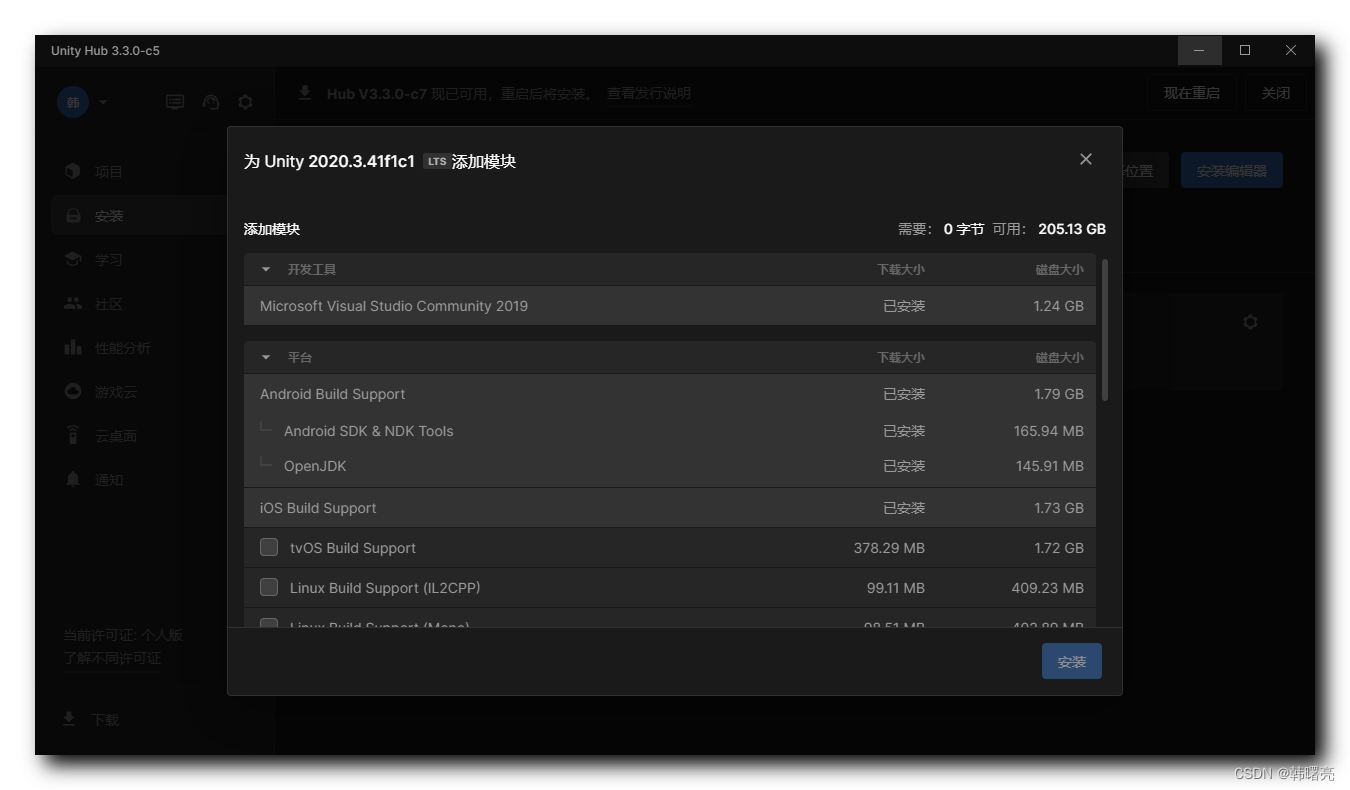Minimize the Unity Hub window
This screenshot has height=790, width=1350.
point(1199,50)
